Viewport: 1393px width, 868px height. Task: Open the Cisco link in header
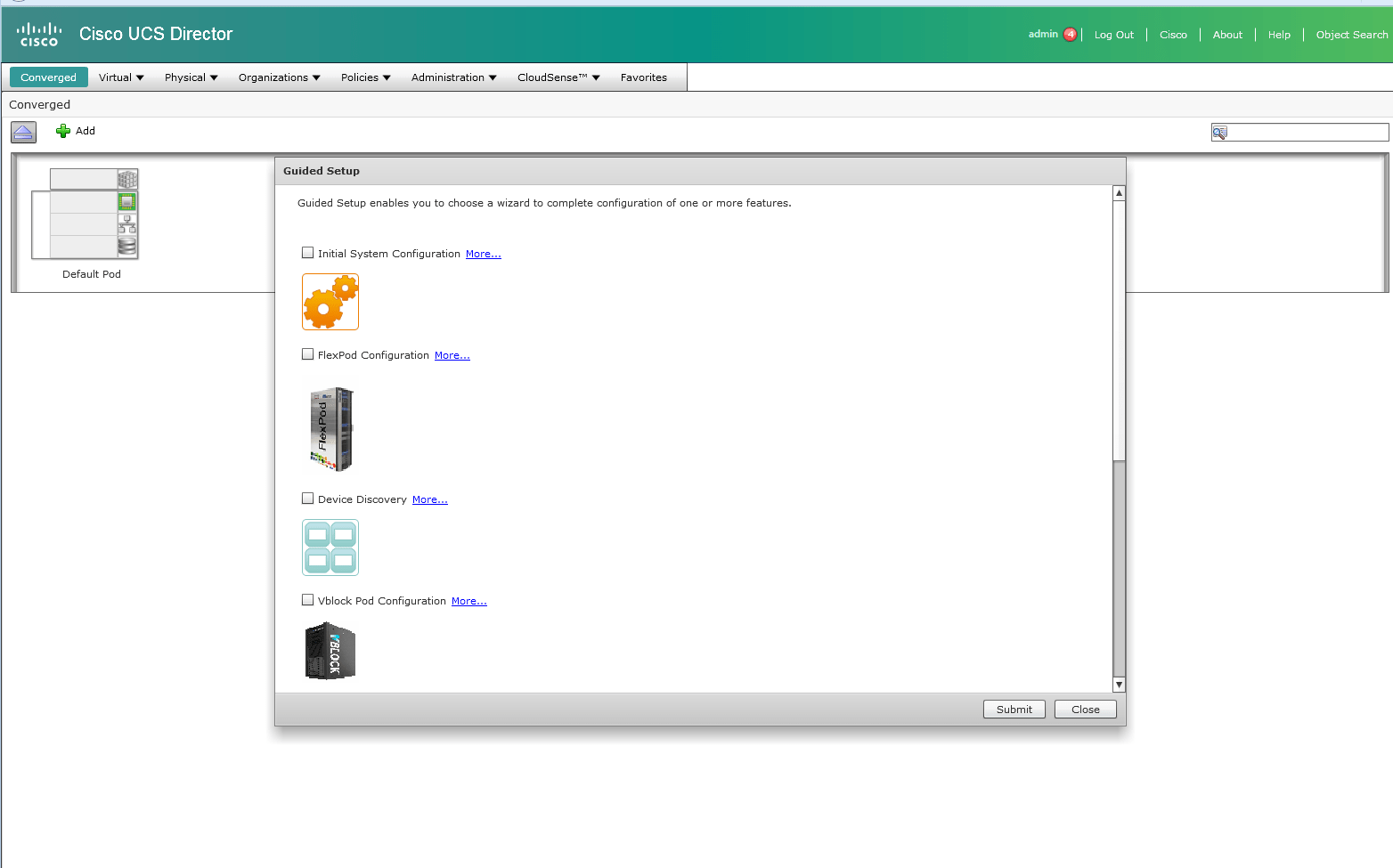[x=1173, y=35]
